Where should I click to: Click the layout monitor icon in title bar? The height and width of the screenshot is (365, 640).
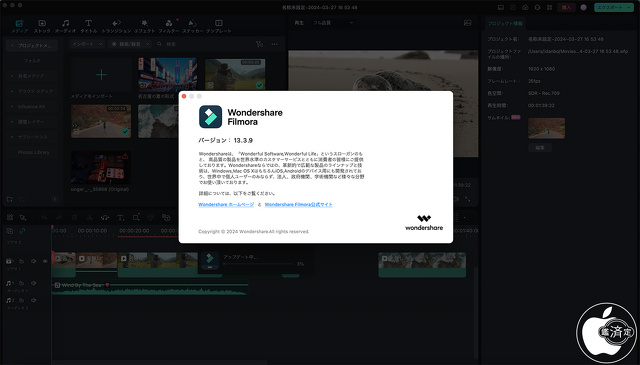[x=501, y=7]
